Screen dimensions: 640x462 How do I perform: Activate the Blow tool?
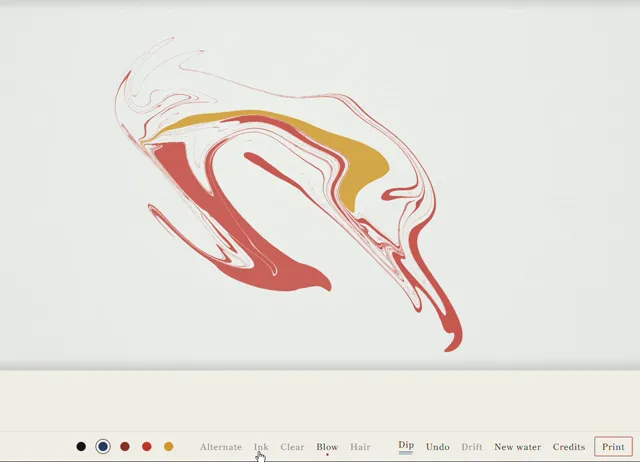327,447
